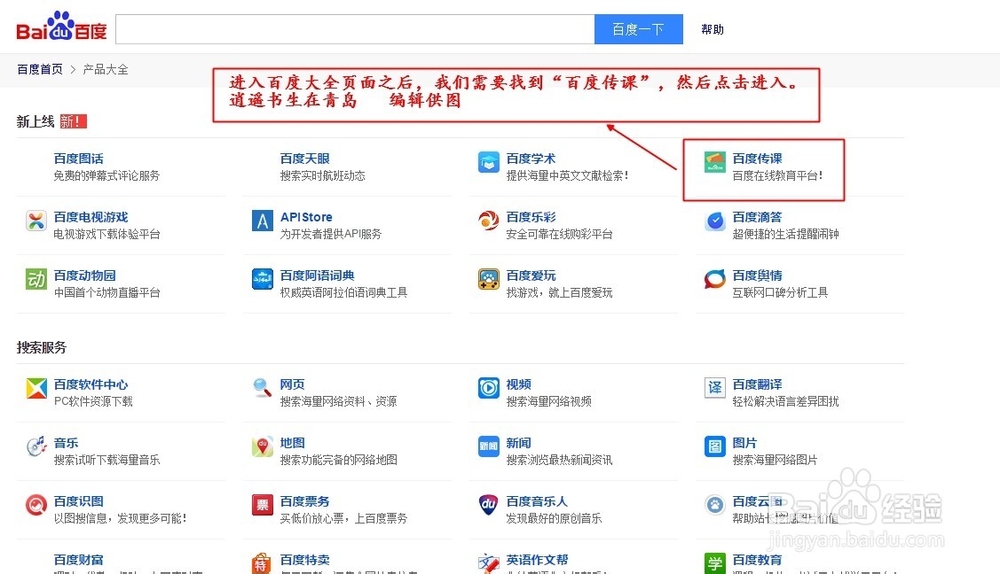Click the 百度云图 paw icon
The width and height of the screenshot is (1000, 574).
pyautogui.click(x=715, y=505)
